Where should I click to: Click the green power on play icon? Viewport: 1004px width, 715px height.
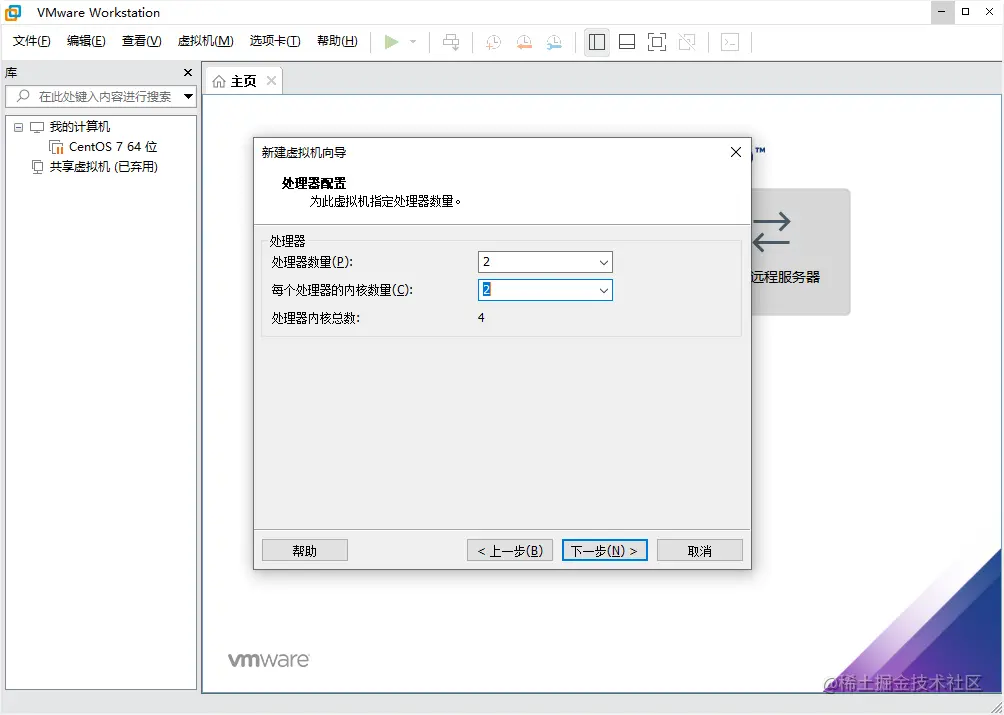(x=391, y=42)
